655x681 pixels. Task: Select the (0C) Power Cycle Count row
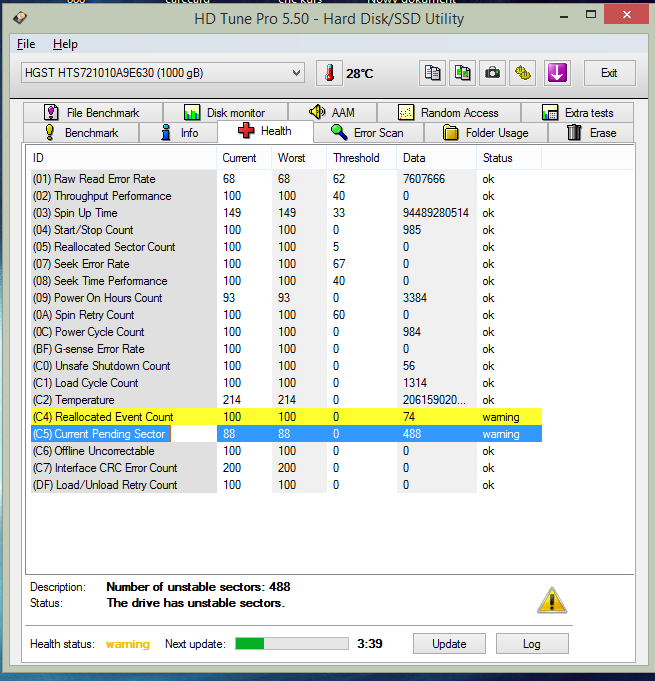(287, 332)
